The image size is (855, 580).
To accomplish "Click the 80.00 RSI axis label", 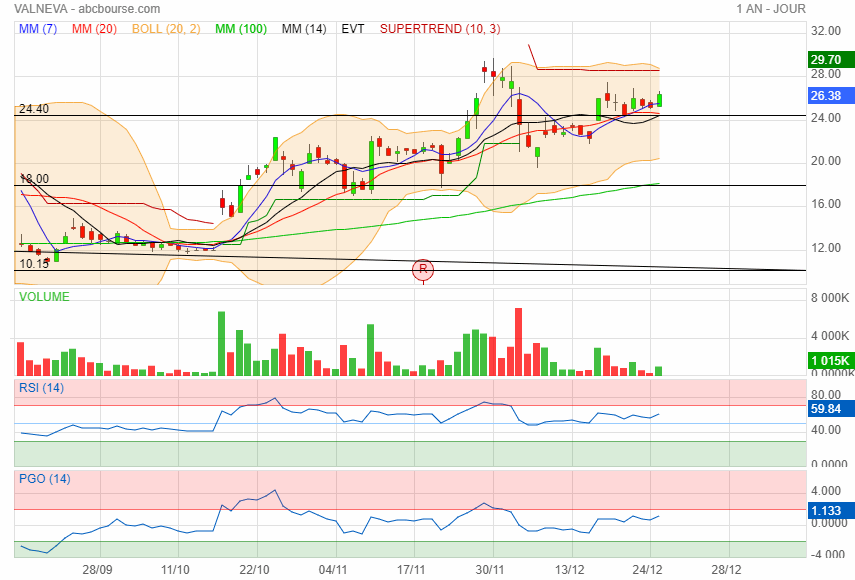I will [826, 395].
